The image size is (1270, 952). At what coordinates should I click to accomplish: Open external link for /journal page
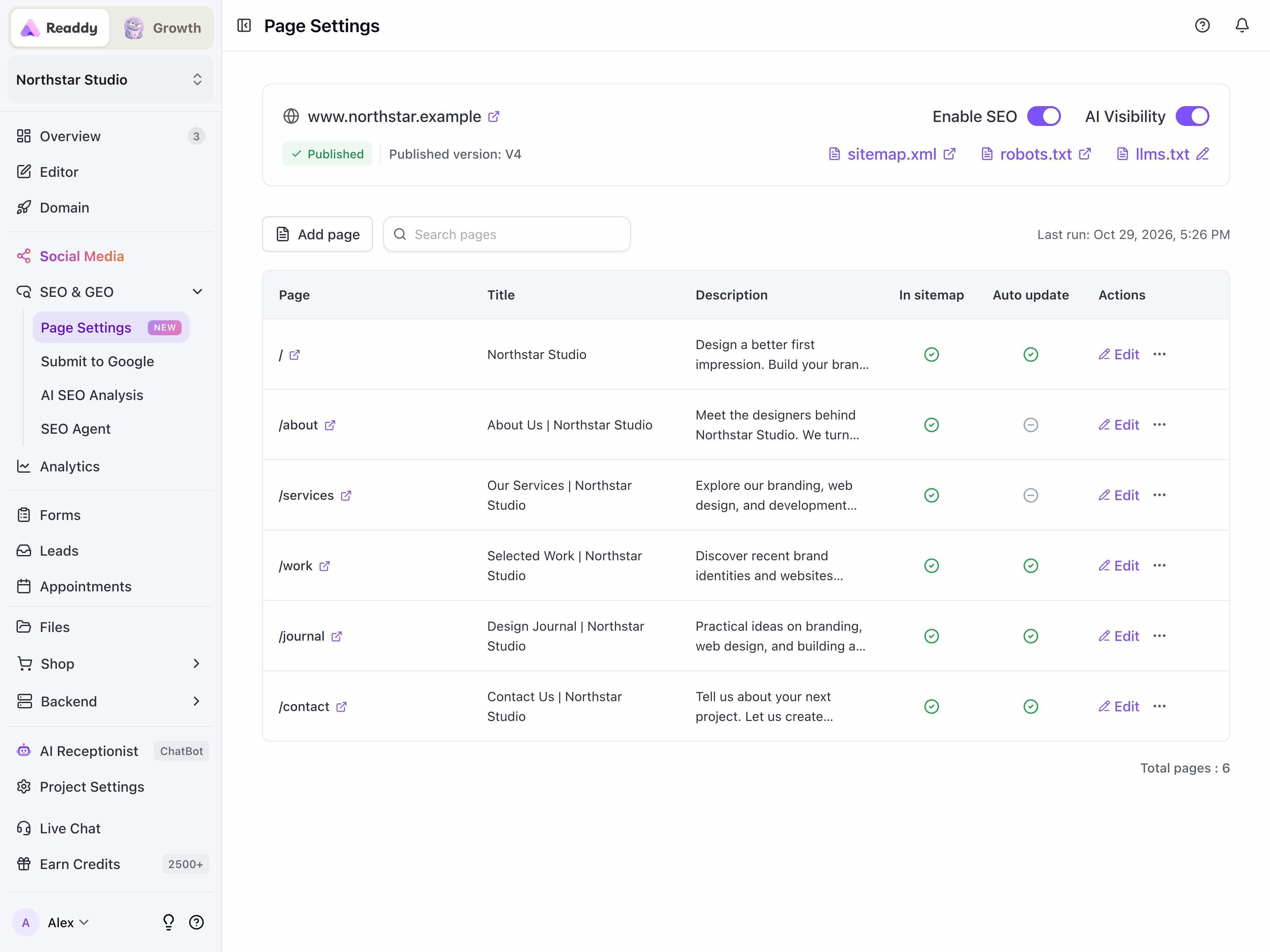pyautogui.click(x=337, y=636)
